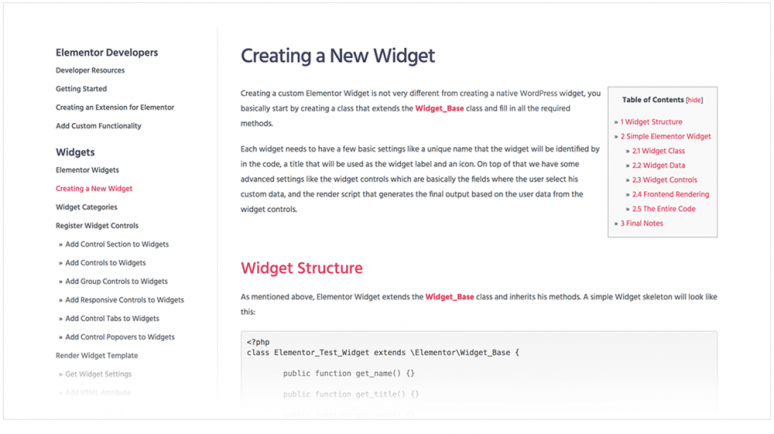This screenshot has height=434, width=774.
Task: Select Creating a New Widget sidebar item
Action: tap(94, 189)
